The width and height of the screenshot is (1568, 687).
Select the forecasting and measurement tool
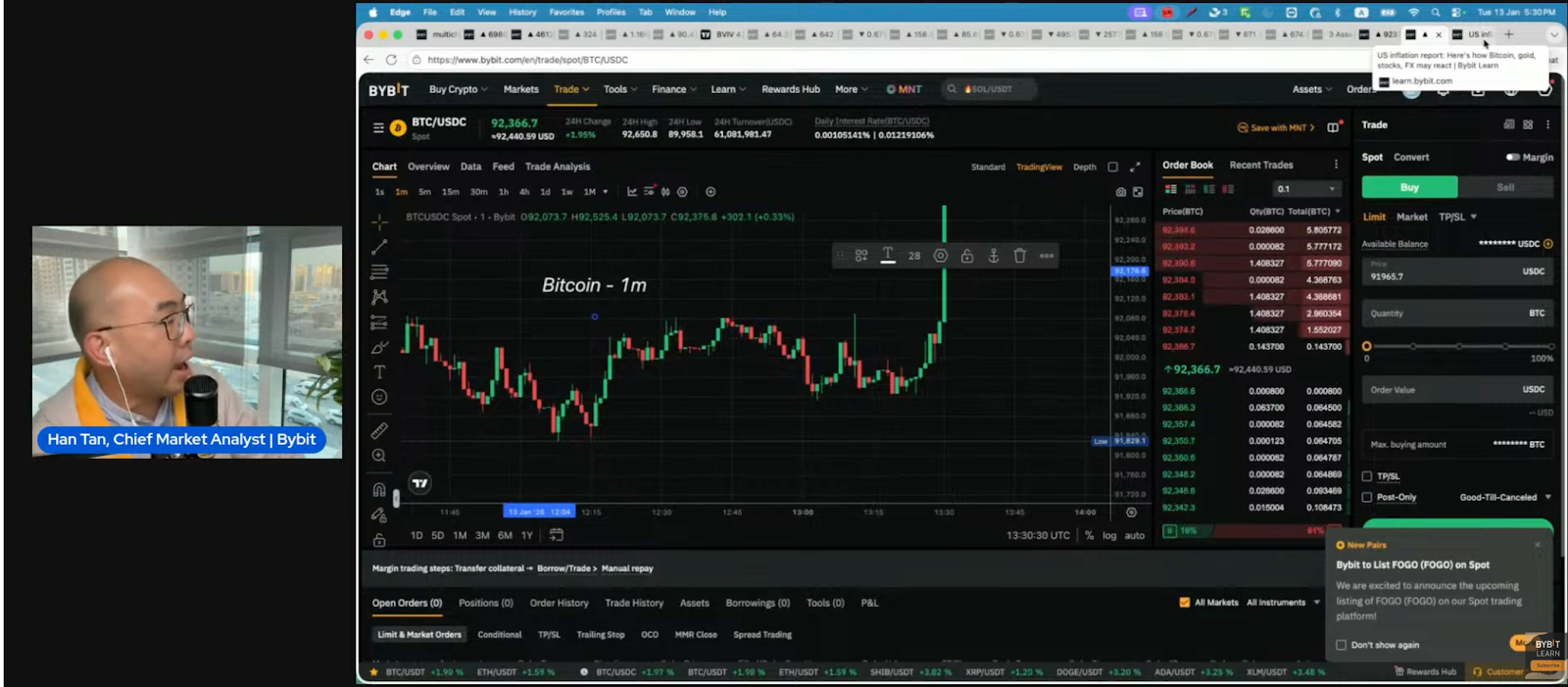tap(379, 321)
